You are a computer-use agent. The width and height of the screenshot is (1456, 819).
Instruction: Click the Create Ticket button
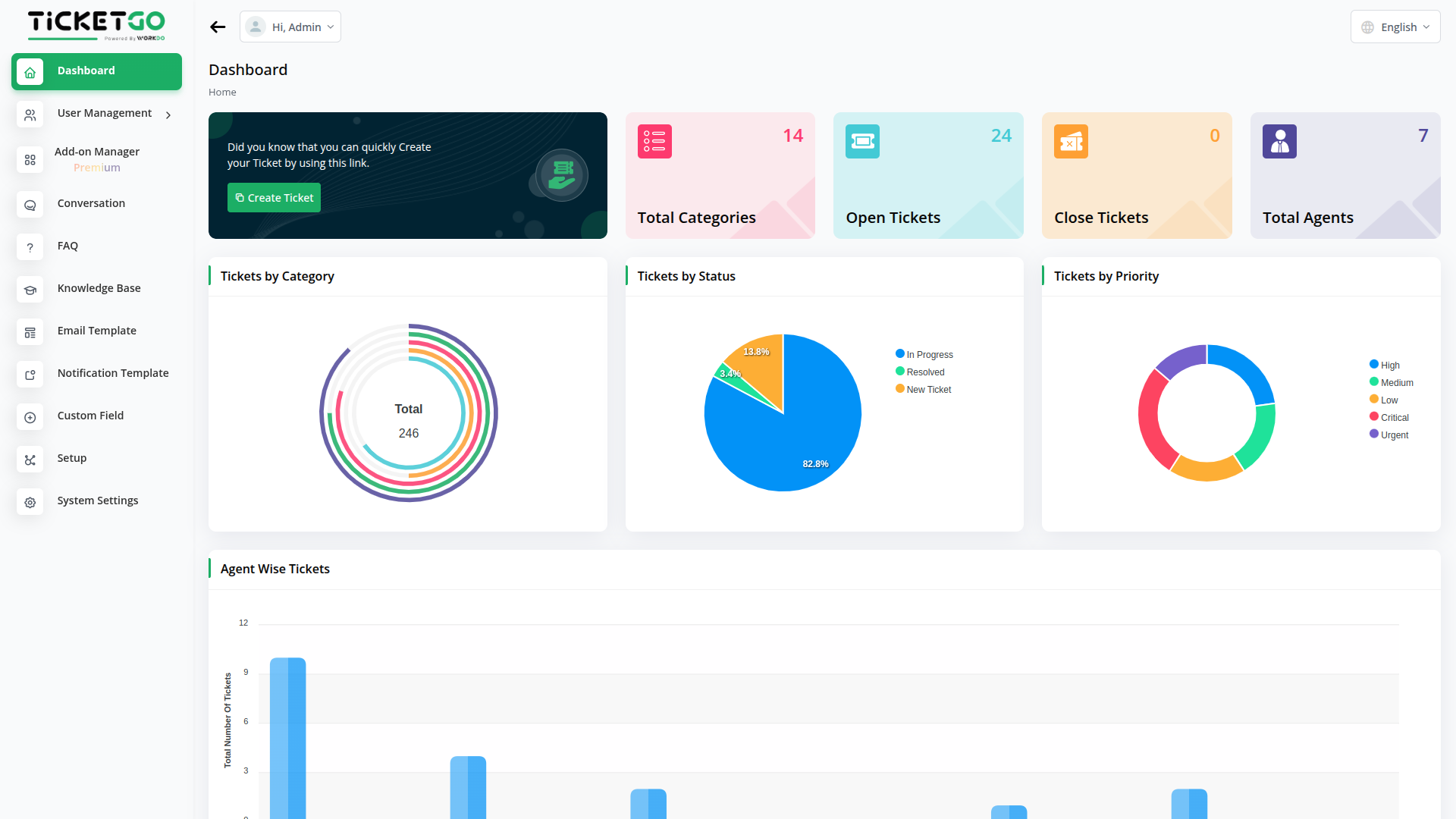point(274,198)
